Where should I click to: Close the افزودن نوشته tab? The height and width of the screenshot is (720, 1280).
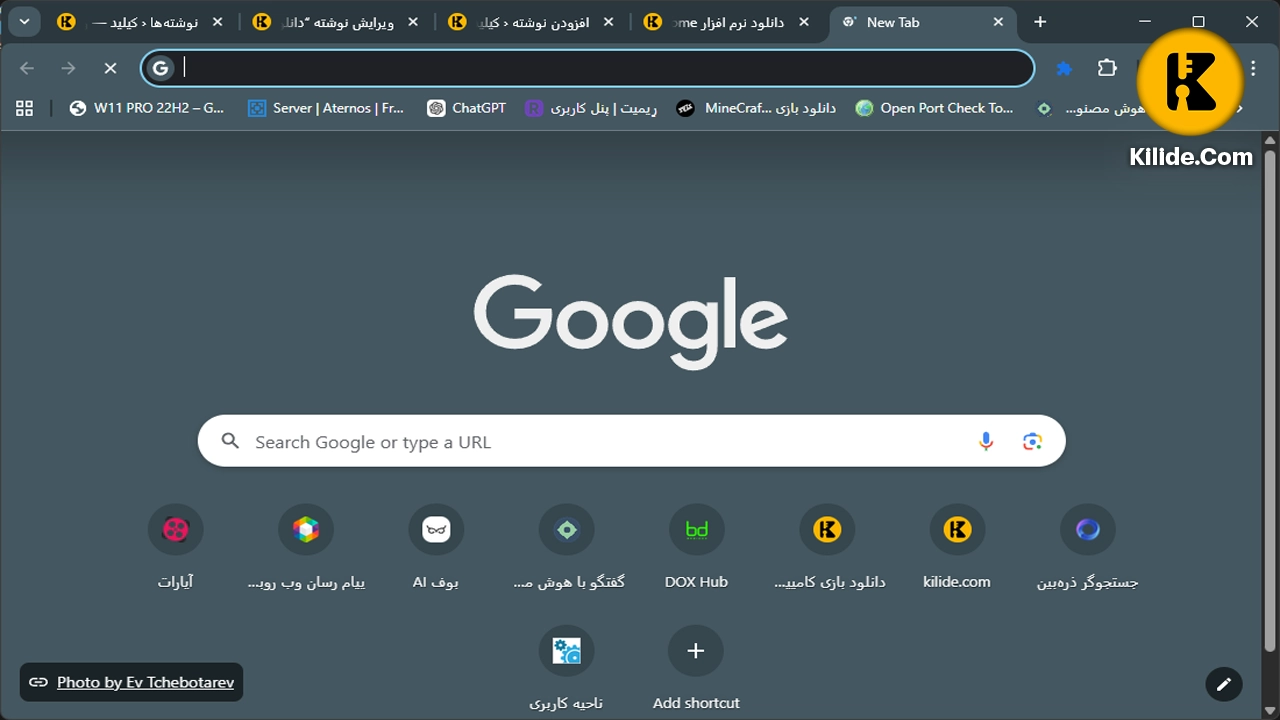pos(608,22)
